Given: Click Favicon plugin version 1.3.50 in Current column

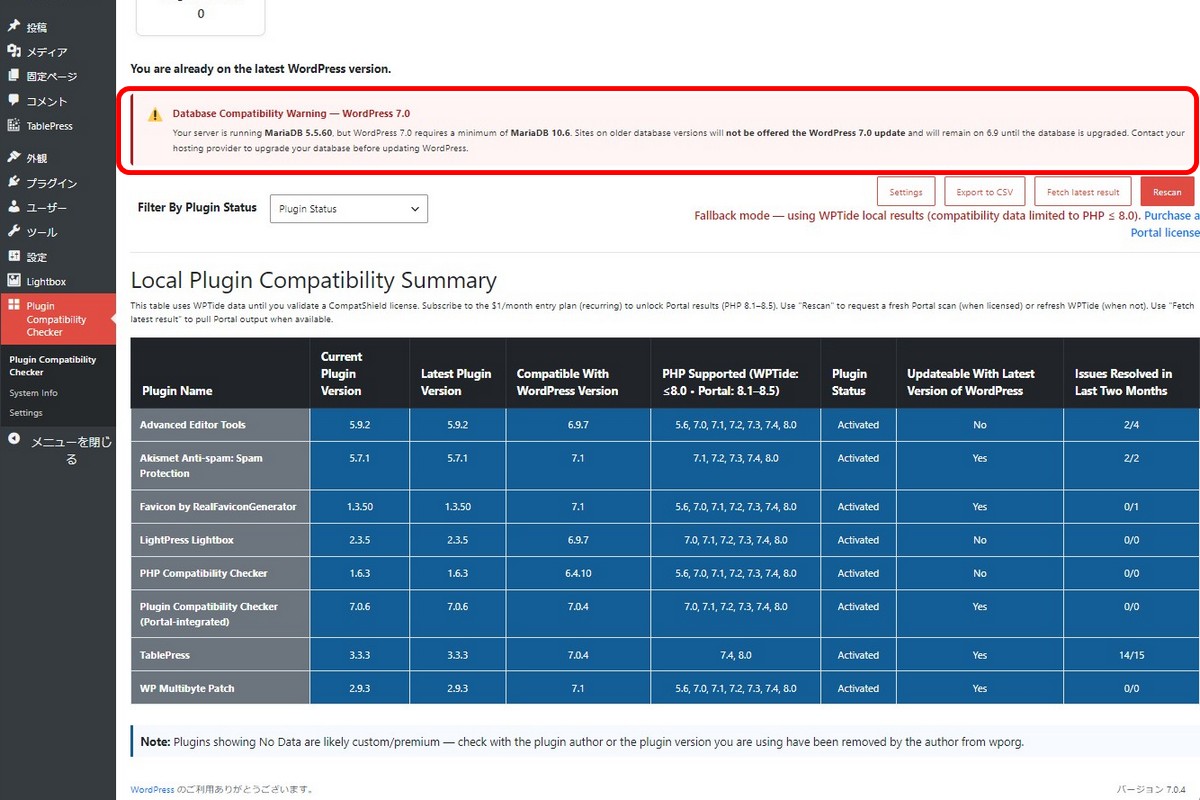Looking at the screenshot, I should point(359,507).
